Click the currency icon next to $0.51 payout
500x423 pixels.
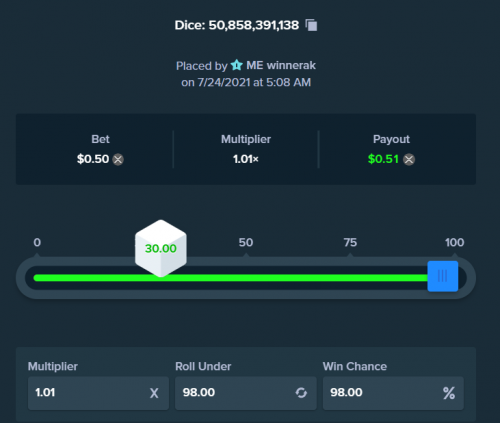tap(409, 159)
